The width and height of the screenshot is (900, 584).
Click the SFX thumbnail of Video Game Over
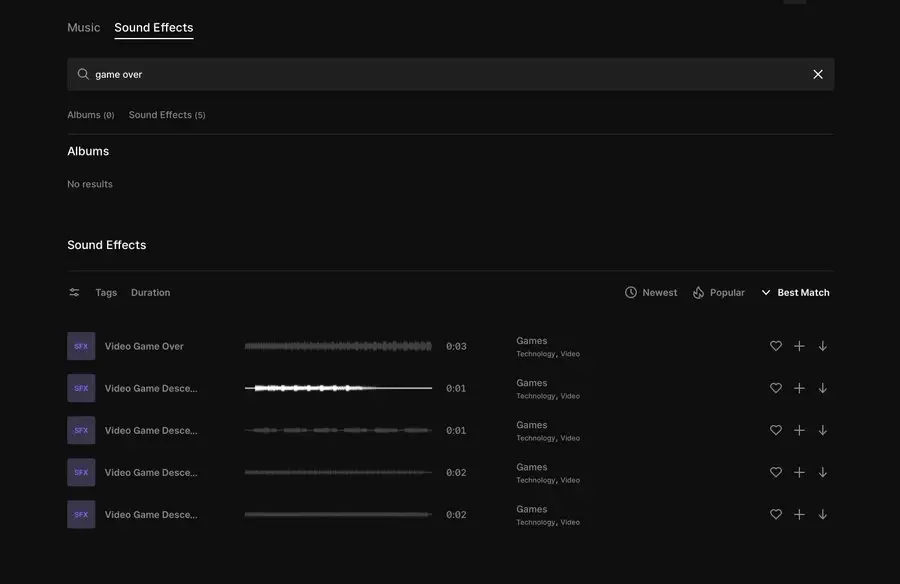point(81,346)
